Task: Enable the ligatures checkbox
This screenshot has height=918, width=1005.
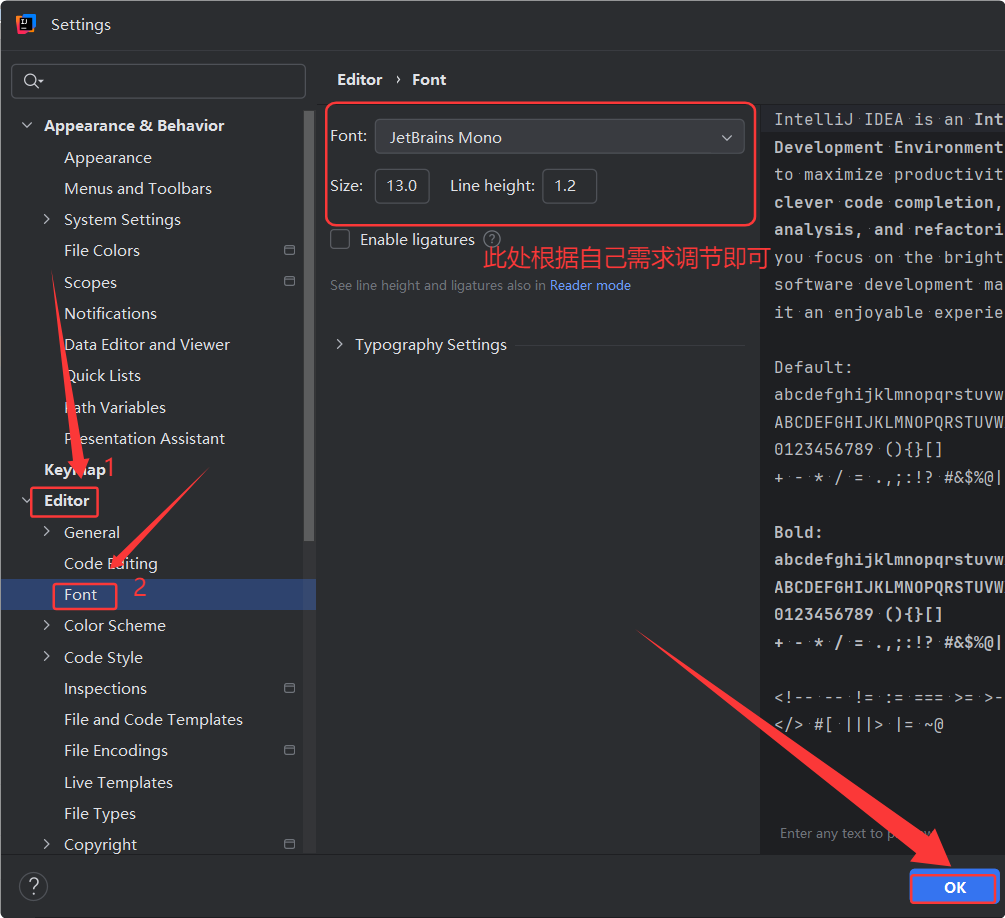Action: click(340, 239)
